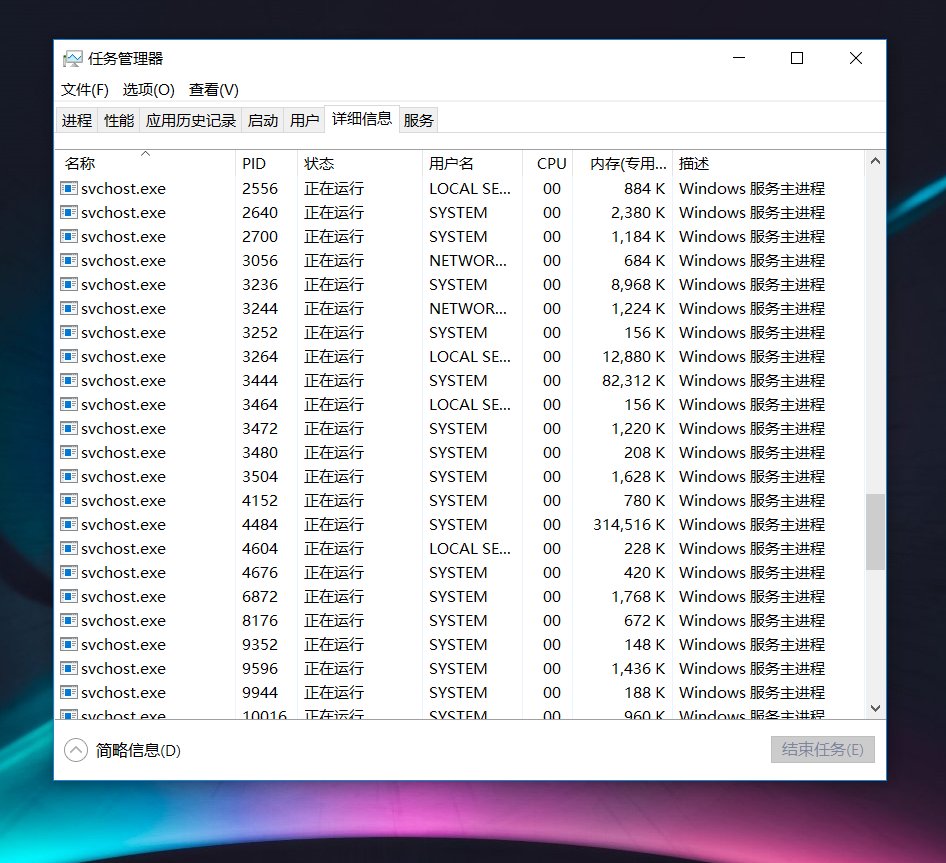Click the icon of svchost.exe PID 3244
This screenshot has height=863, width=946.
[69, 308]
